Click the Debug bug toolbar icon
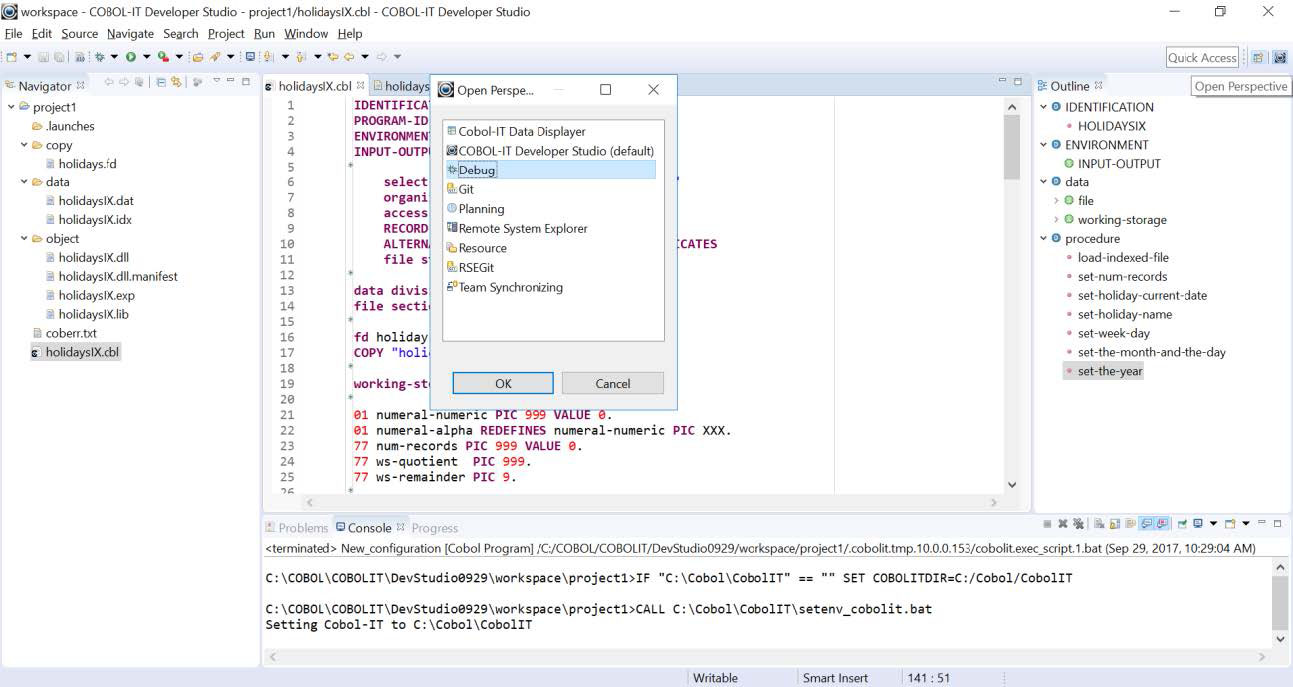This screenshot has height=687, width=1293. click(100, 57)
